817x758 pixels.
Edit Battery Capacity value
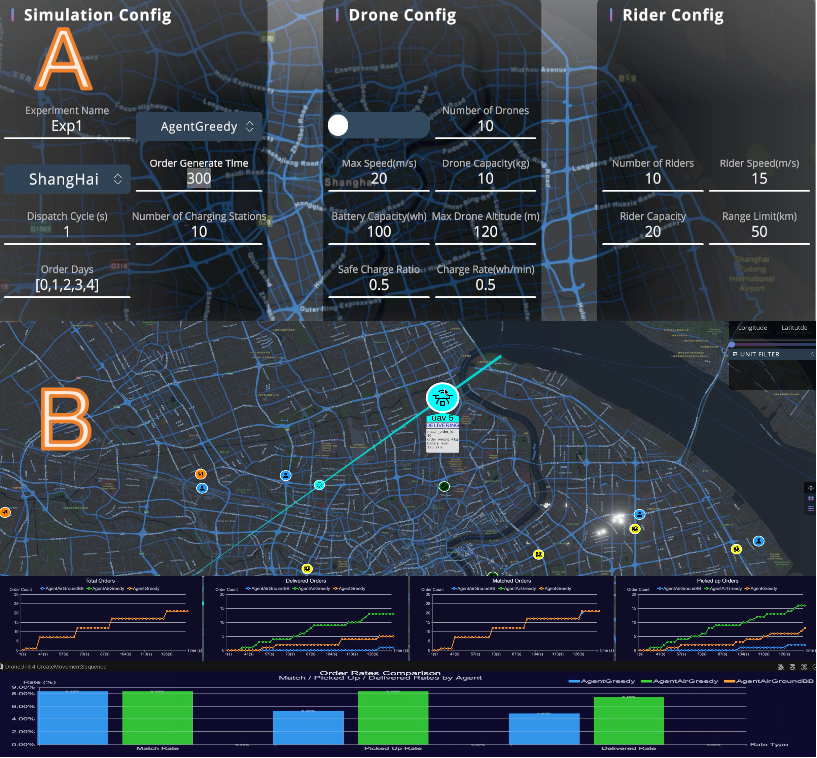click(379, 232)
